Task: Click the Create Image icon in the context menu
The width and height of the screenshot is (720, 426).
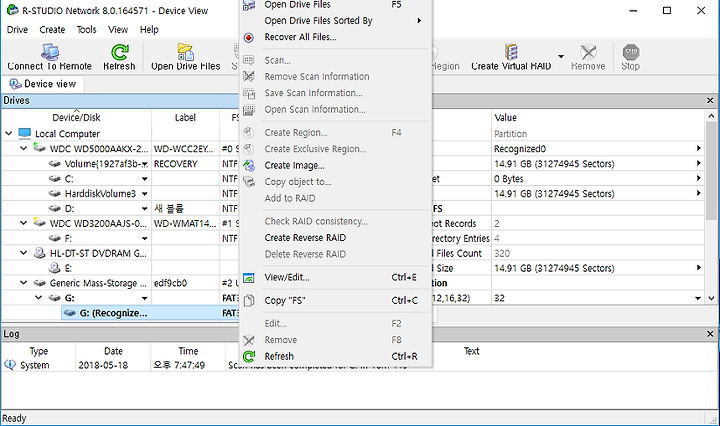Action: [x=249, y=166]
